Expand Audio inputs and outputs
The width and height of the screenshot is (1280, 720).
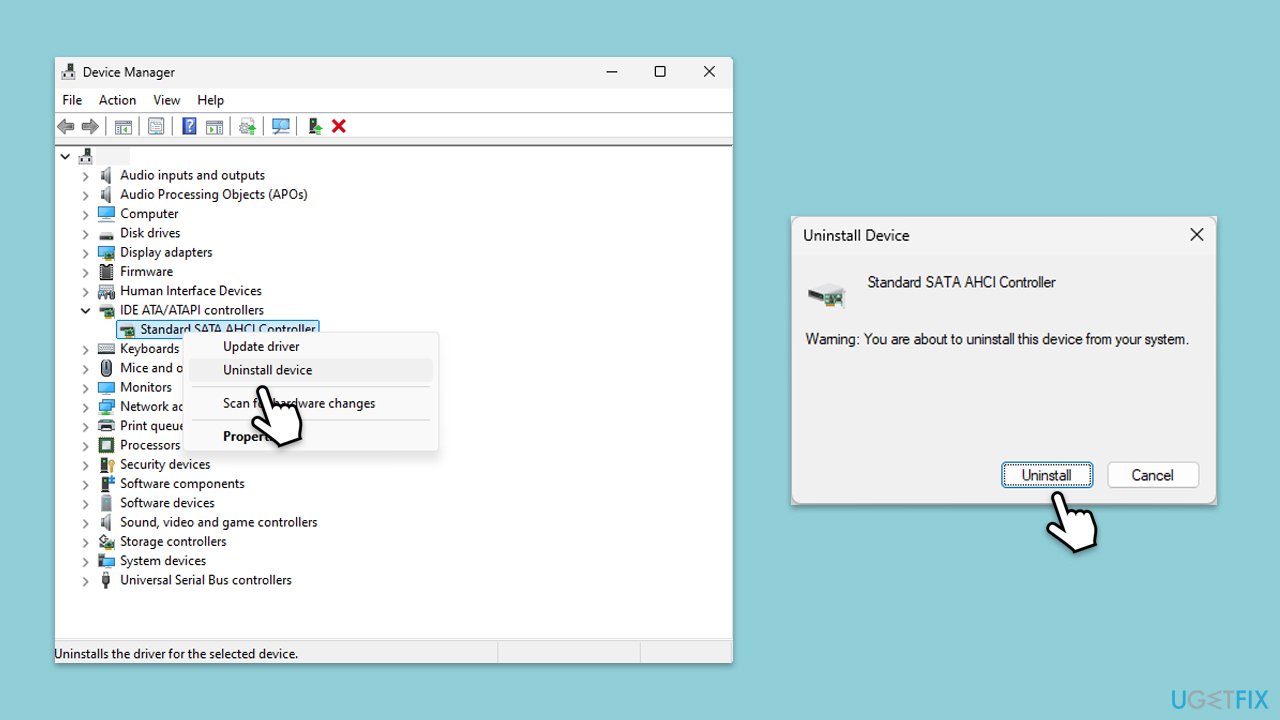coord(86,175)
